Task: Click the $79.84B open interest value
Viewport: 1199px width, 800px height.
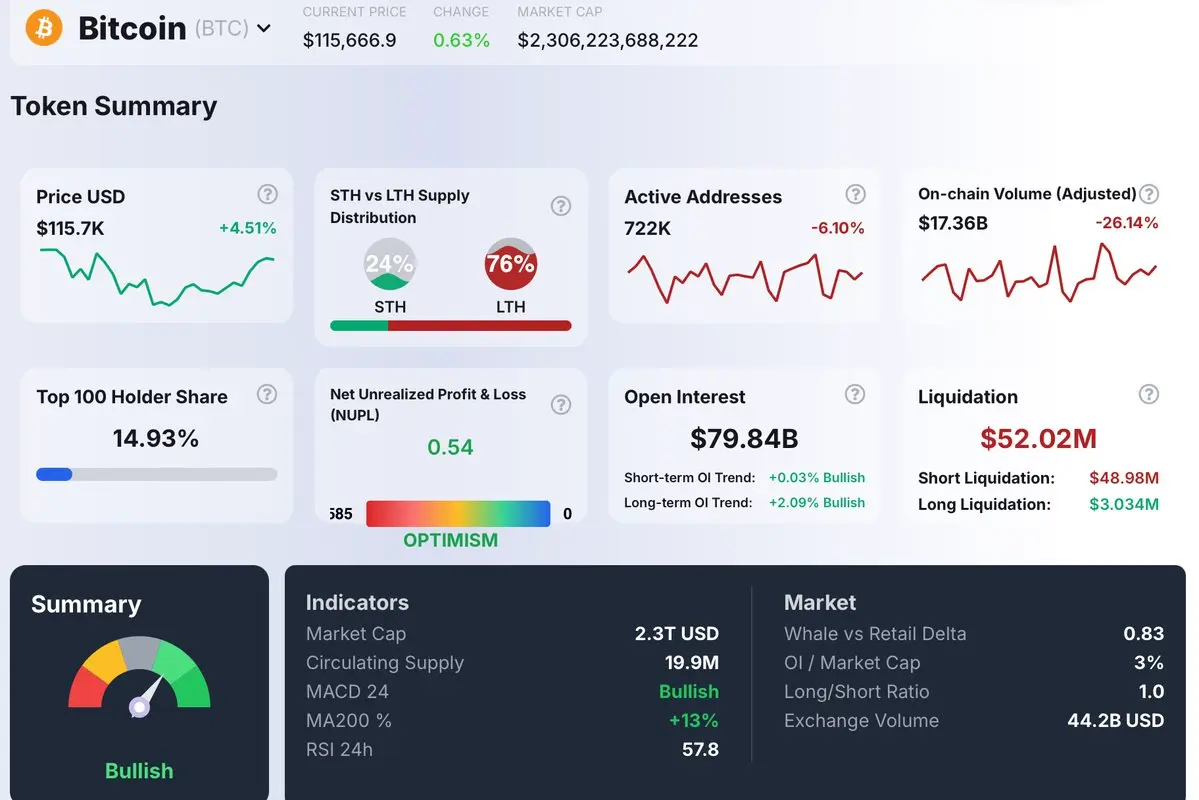Action: [744, 438]
